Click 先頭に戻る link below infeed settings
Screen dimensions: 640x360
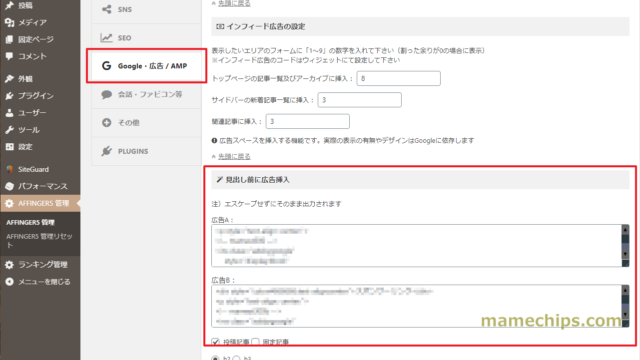tap(234, 156)
